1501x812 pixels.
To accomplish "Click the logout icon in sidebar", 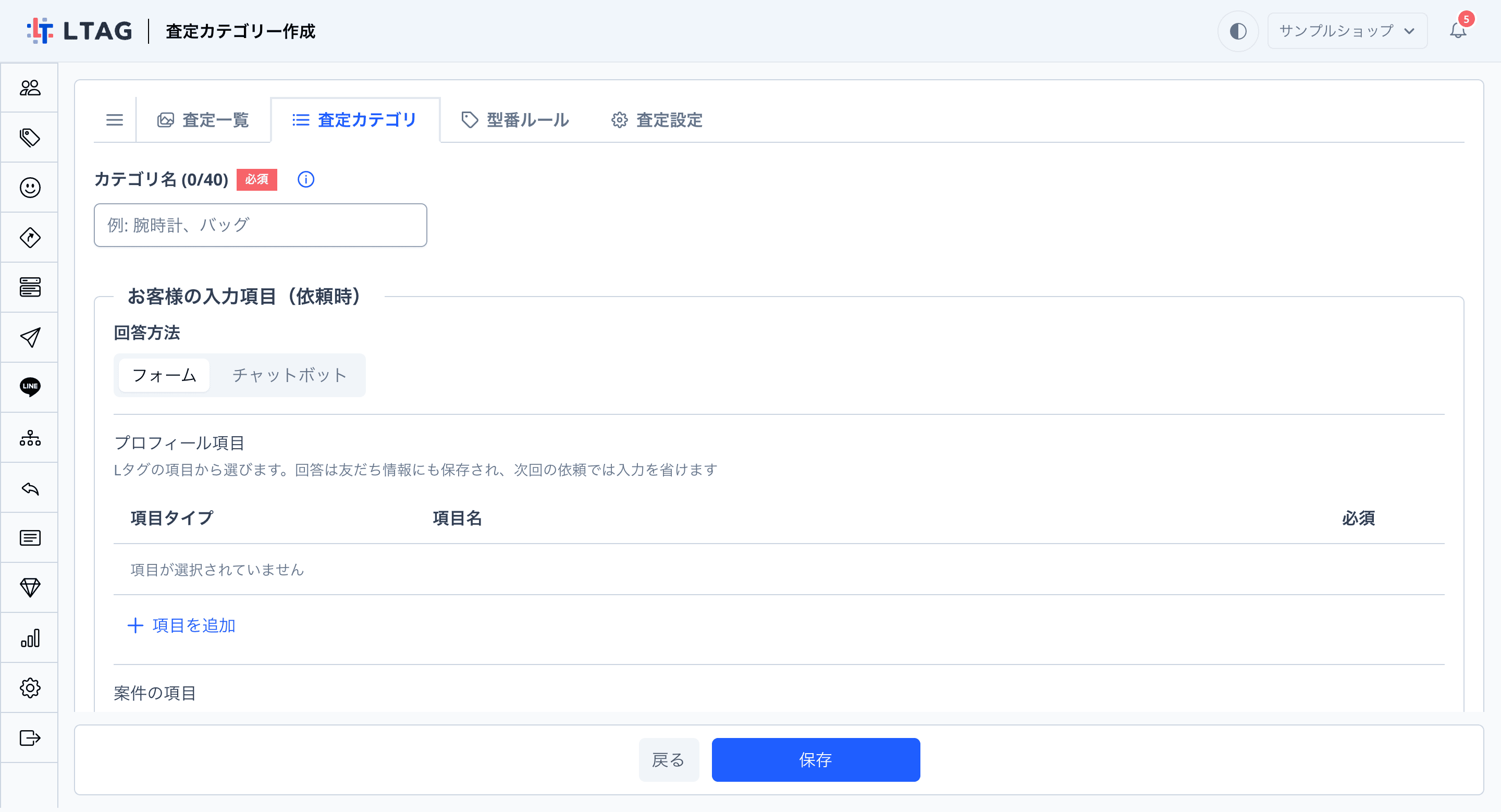I will [30, 738].
